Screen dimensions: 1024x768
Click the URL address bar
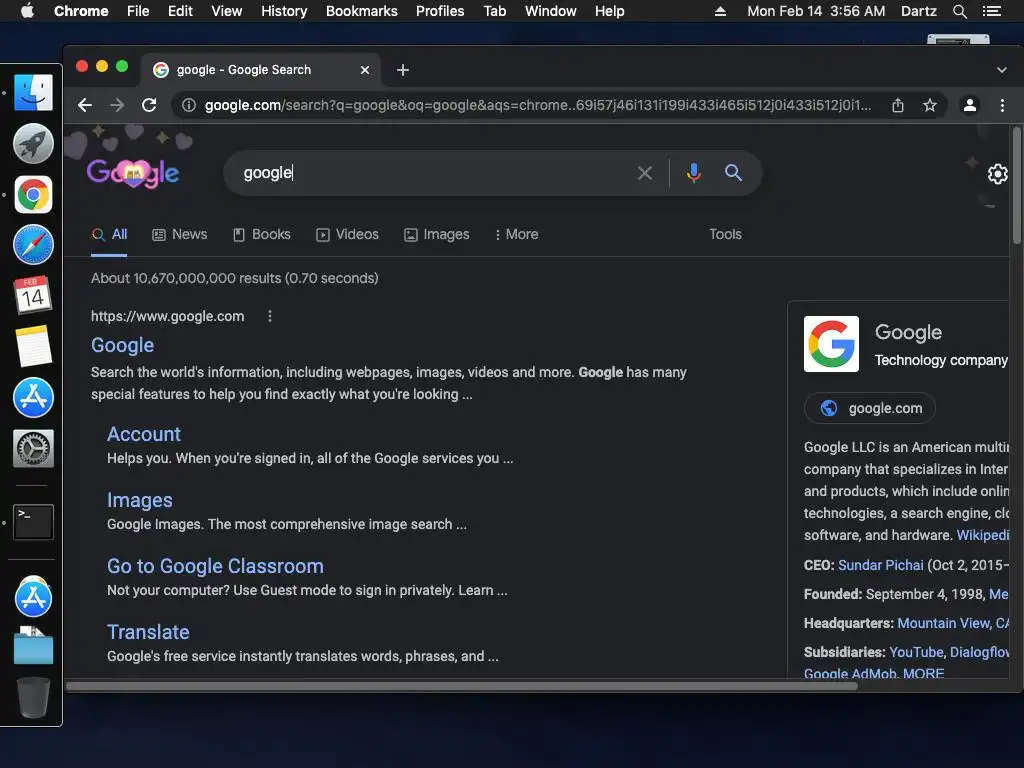click(536, 105)
